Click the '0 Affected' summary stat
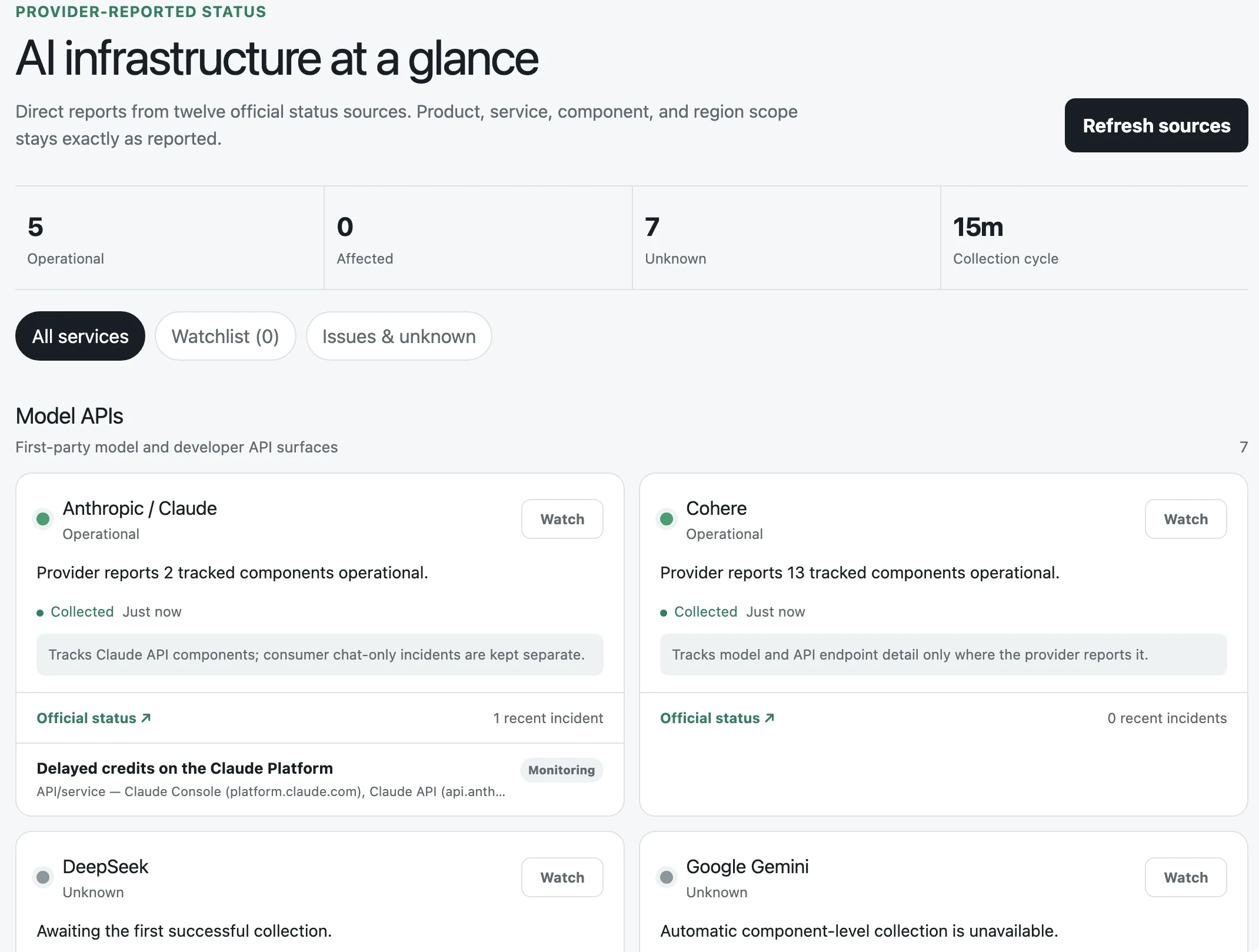1259x952 pixels. [x=478, y=238]
